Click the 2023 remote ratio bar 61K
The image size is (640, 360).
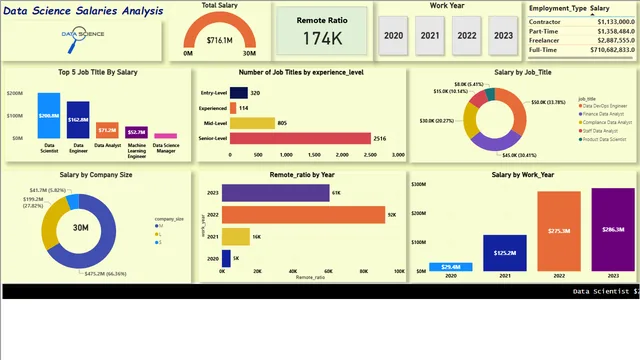276,193
